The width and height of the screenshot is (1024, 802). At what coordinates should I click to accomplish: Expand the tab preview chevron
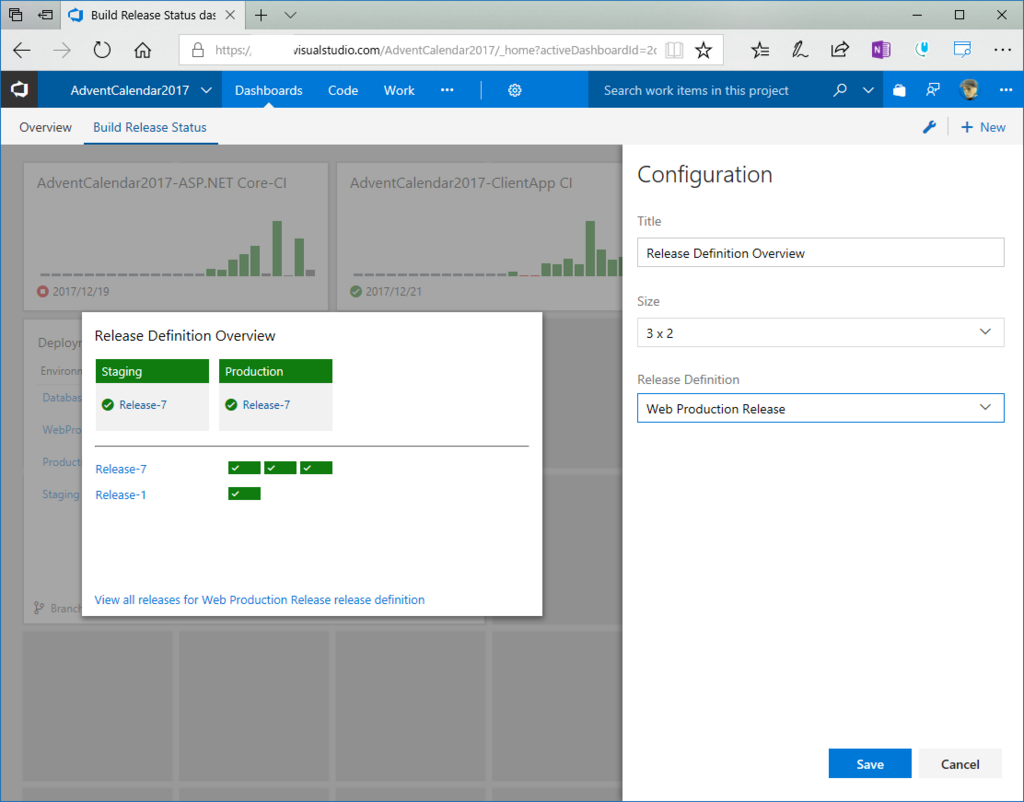(x=291, y=15)
